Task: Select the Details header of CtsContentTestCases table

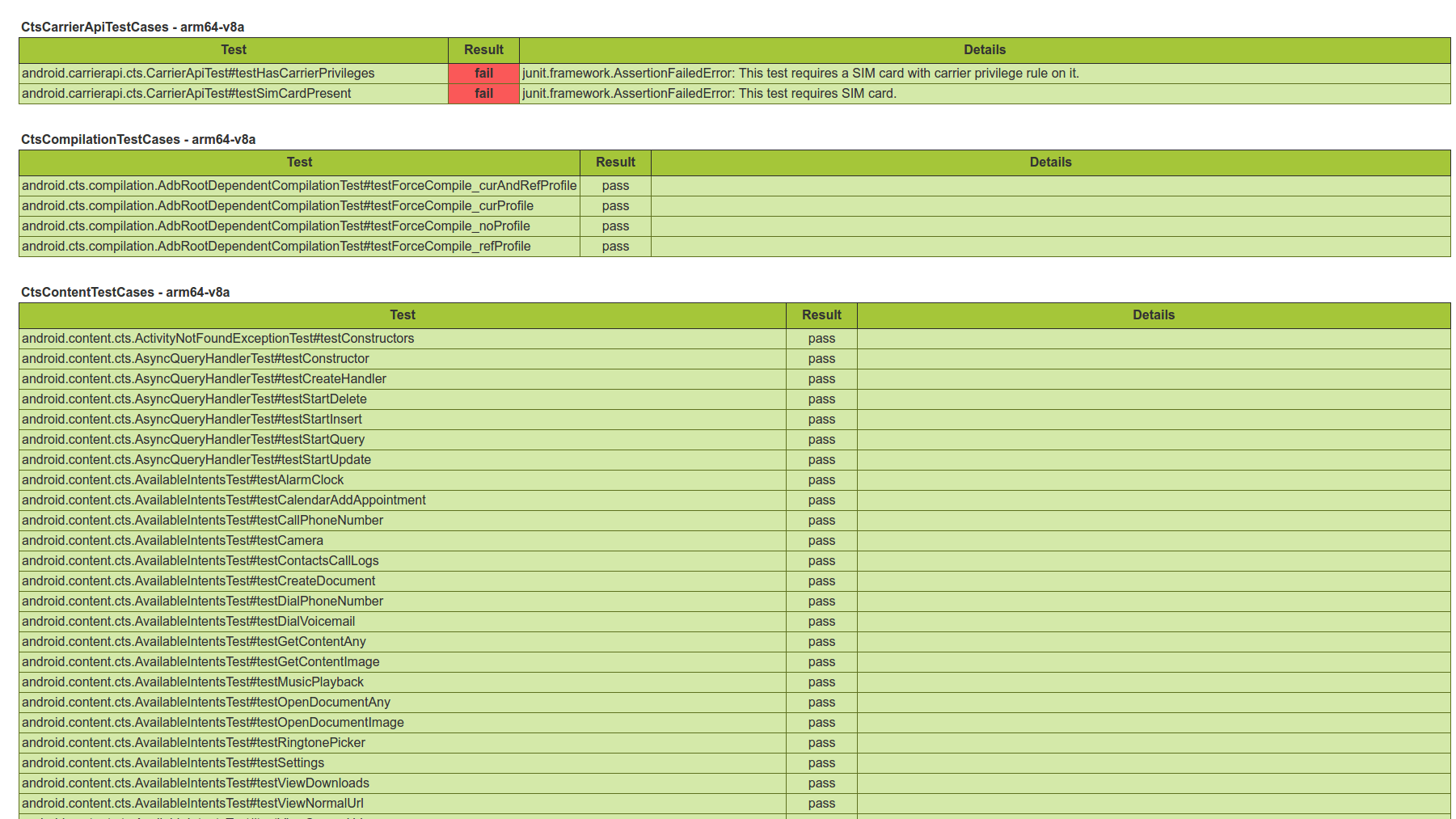Action: point(1154,315)
